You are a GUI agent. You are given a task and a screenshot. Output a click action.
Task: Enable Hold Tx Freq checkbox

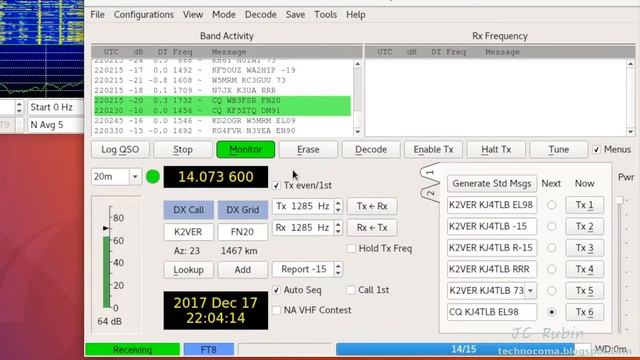point(351,249)
